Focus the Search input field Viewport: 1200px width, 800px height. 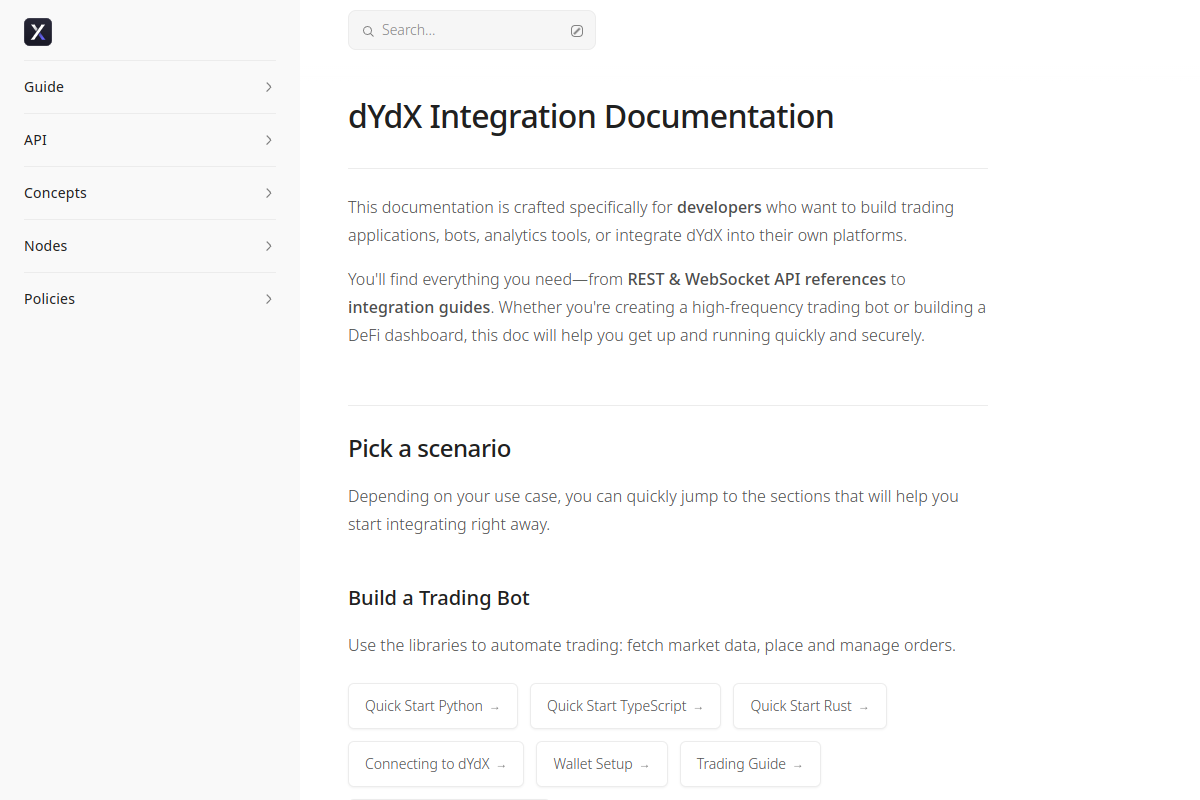(x=472, y=30)
